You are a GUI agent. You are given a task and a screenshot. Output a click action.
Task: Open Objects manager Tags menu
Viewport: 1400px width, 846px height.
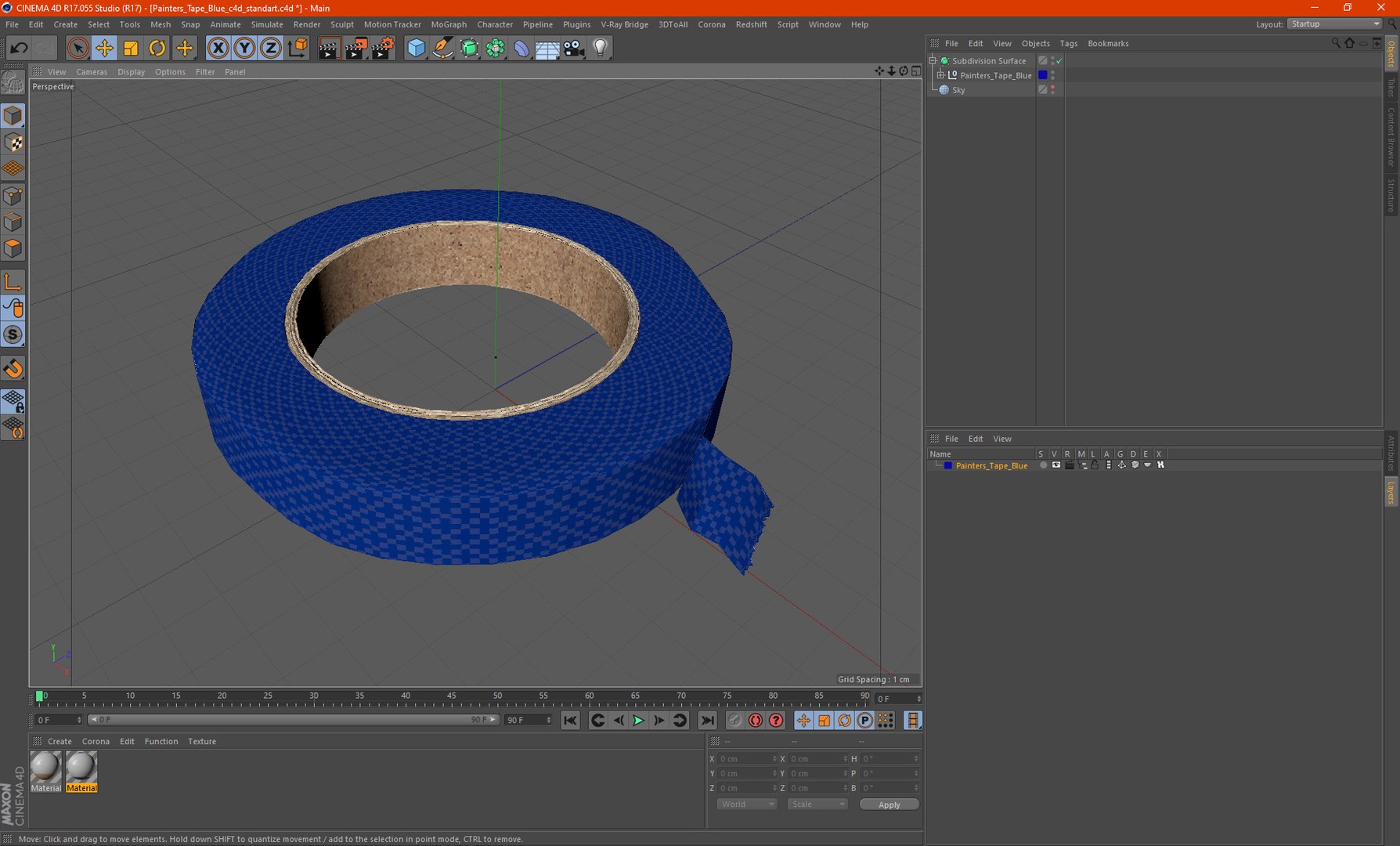pos(1069,44)
